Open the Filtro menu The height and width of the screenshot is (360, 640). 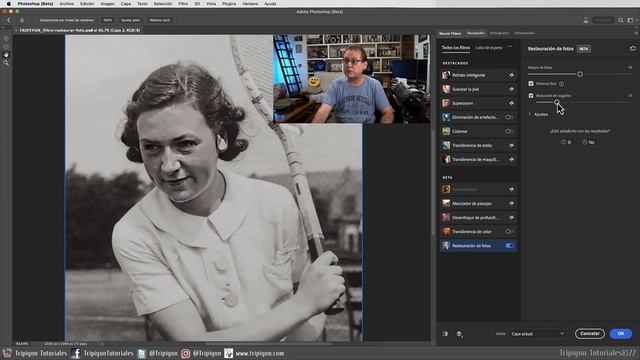[183, 4]
